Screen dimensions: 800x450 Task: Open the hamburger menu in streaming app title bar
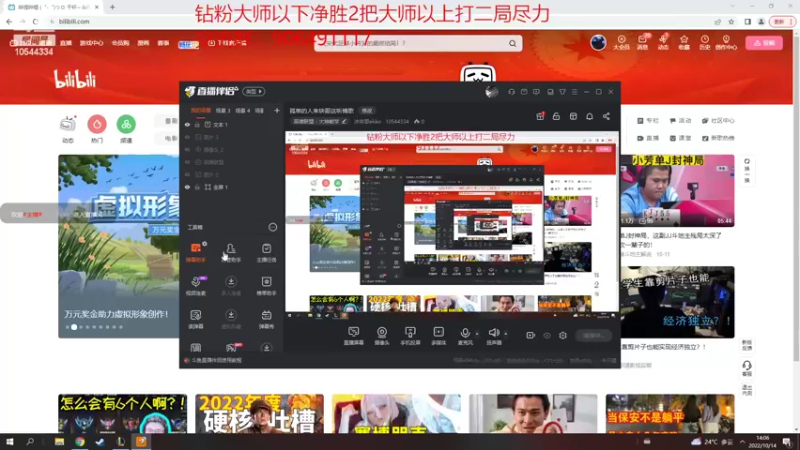click(574, 92)
